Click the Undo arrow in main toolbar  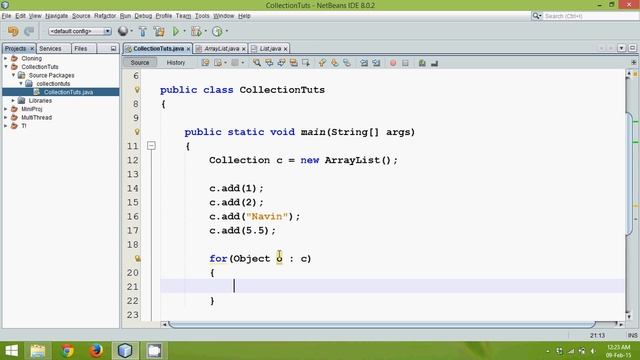13,31
